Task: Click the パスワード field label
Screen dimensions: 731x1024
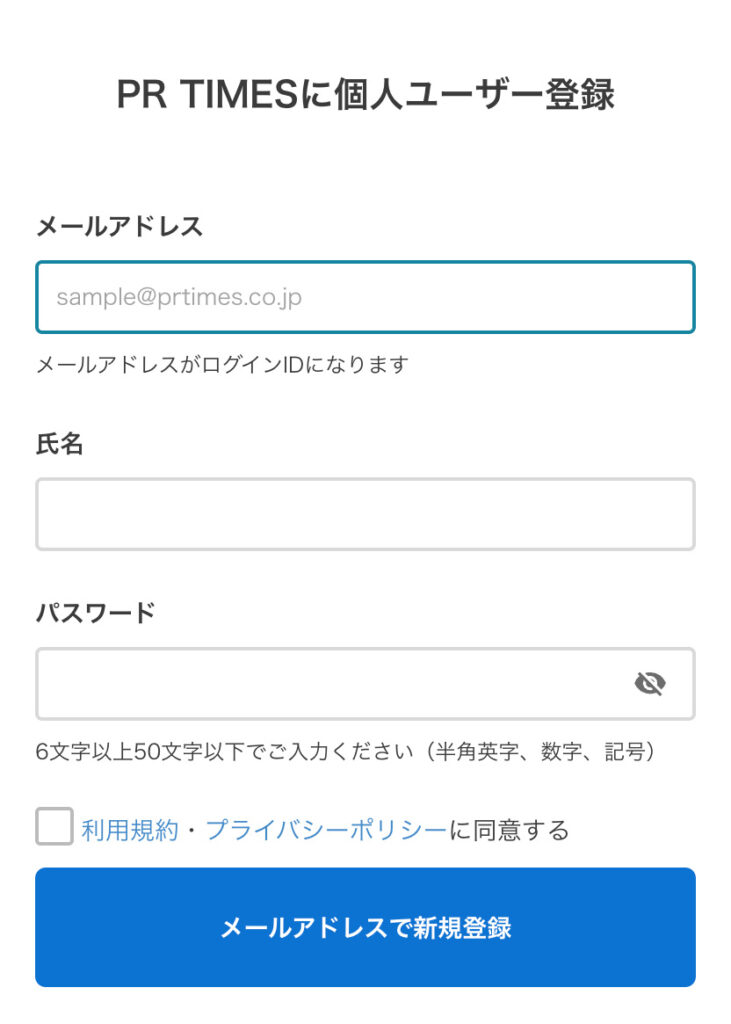Action: pos(95,613)
